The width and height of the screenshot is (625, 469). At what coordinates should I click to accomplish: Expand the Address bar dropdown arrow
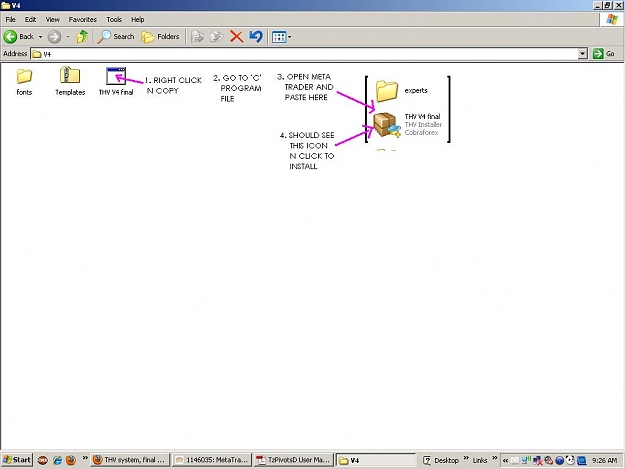click(x=583, y=53)
